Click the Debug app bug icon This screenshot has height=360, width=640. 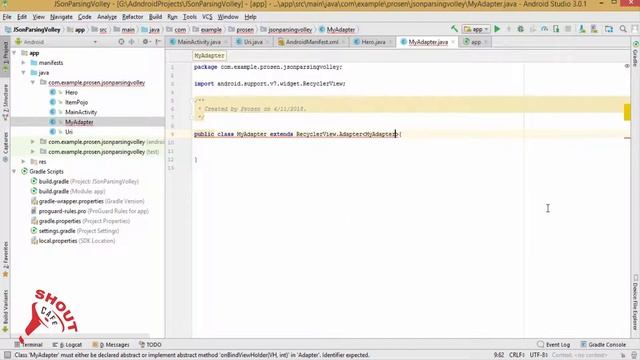[x=520, y=29]
